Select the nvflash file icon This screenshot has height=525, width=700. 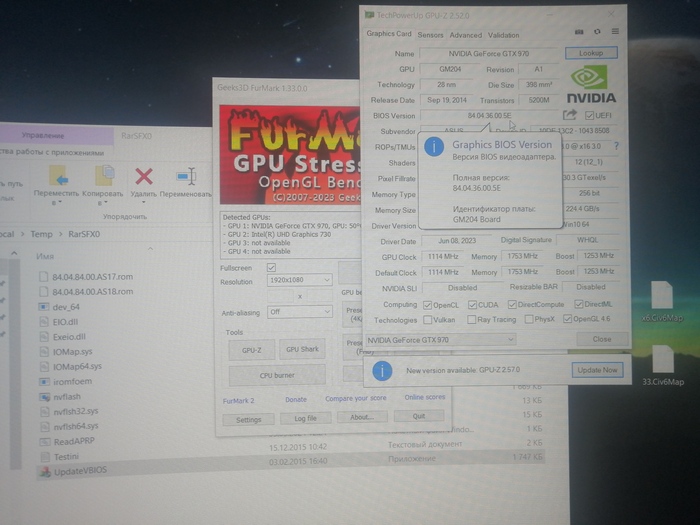click(44, 397)
